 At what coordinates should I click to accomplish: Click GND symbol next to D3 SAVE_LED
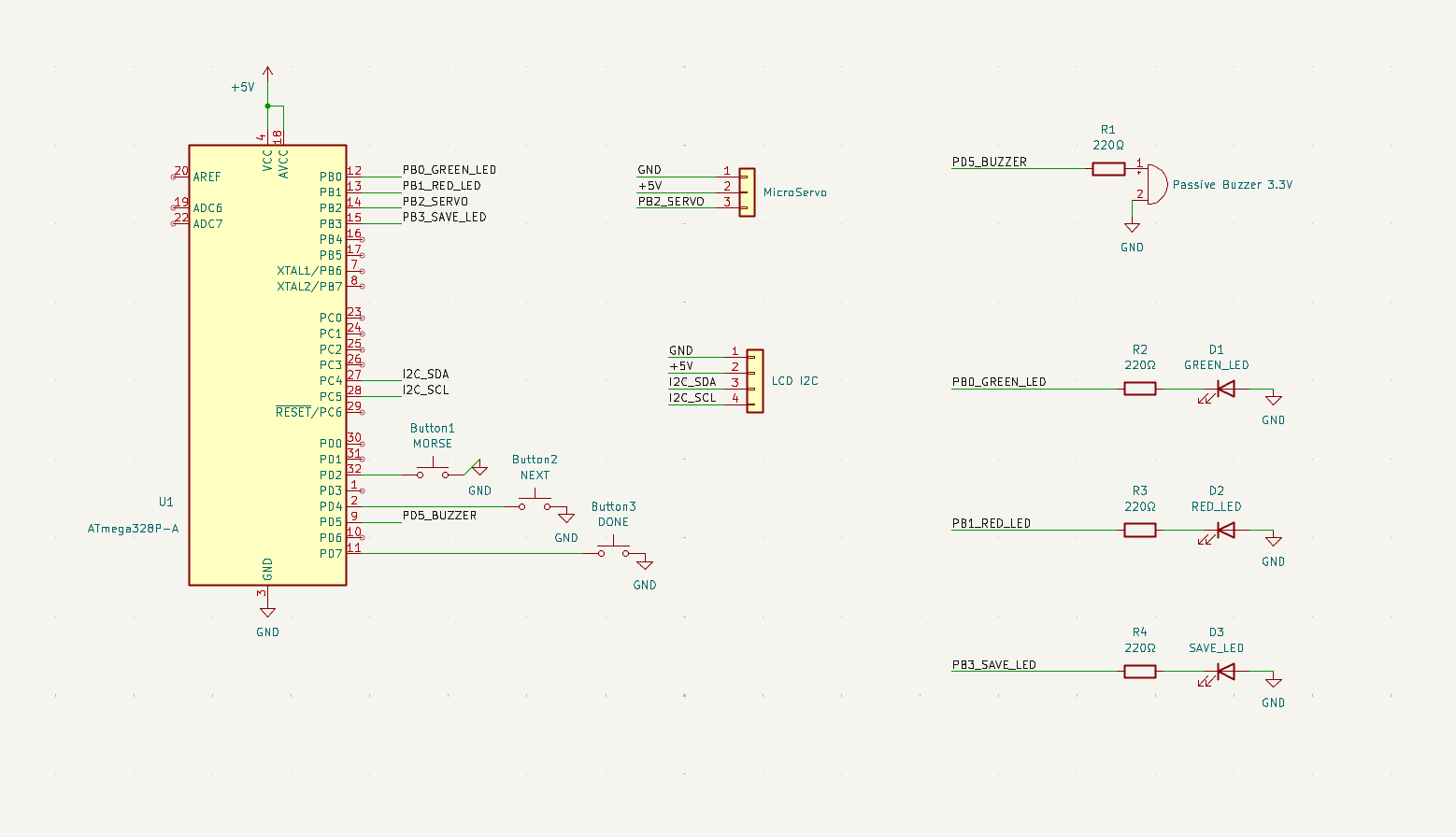(x=1274, y=681)
